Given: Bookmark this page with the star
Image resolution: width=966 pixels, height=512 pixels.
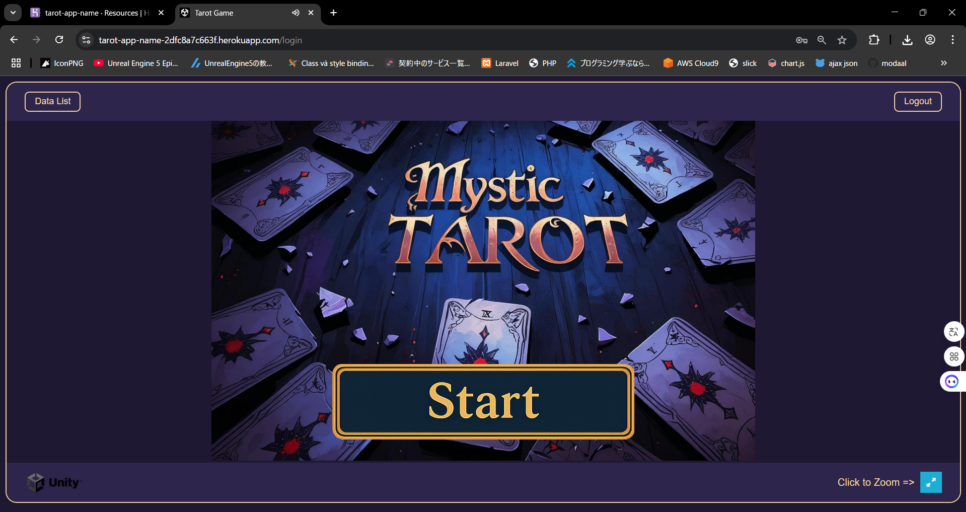Looking at the screenshot, I should [842, 40].
